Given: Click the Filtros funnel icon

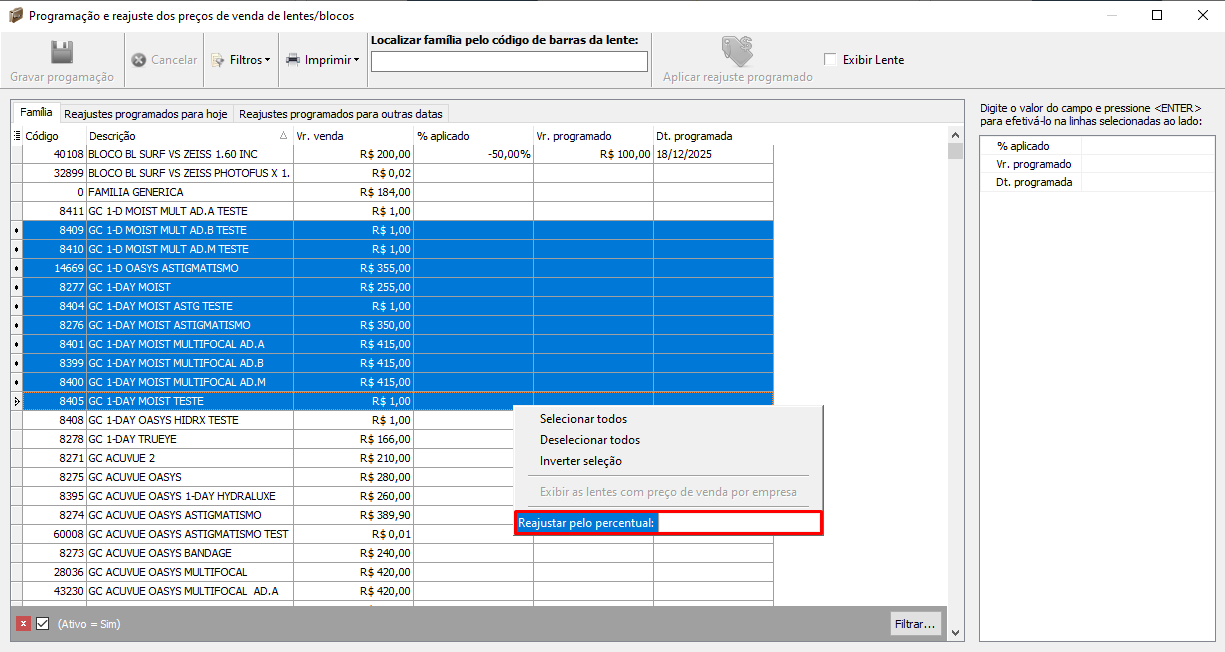Looking at the screenshot, I should (x=218, y=60).
